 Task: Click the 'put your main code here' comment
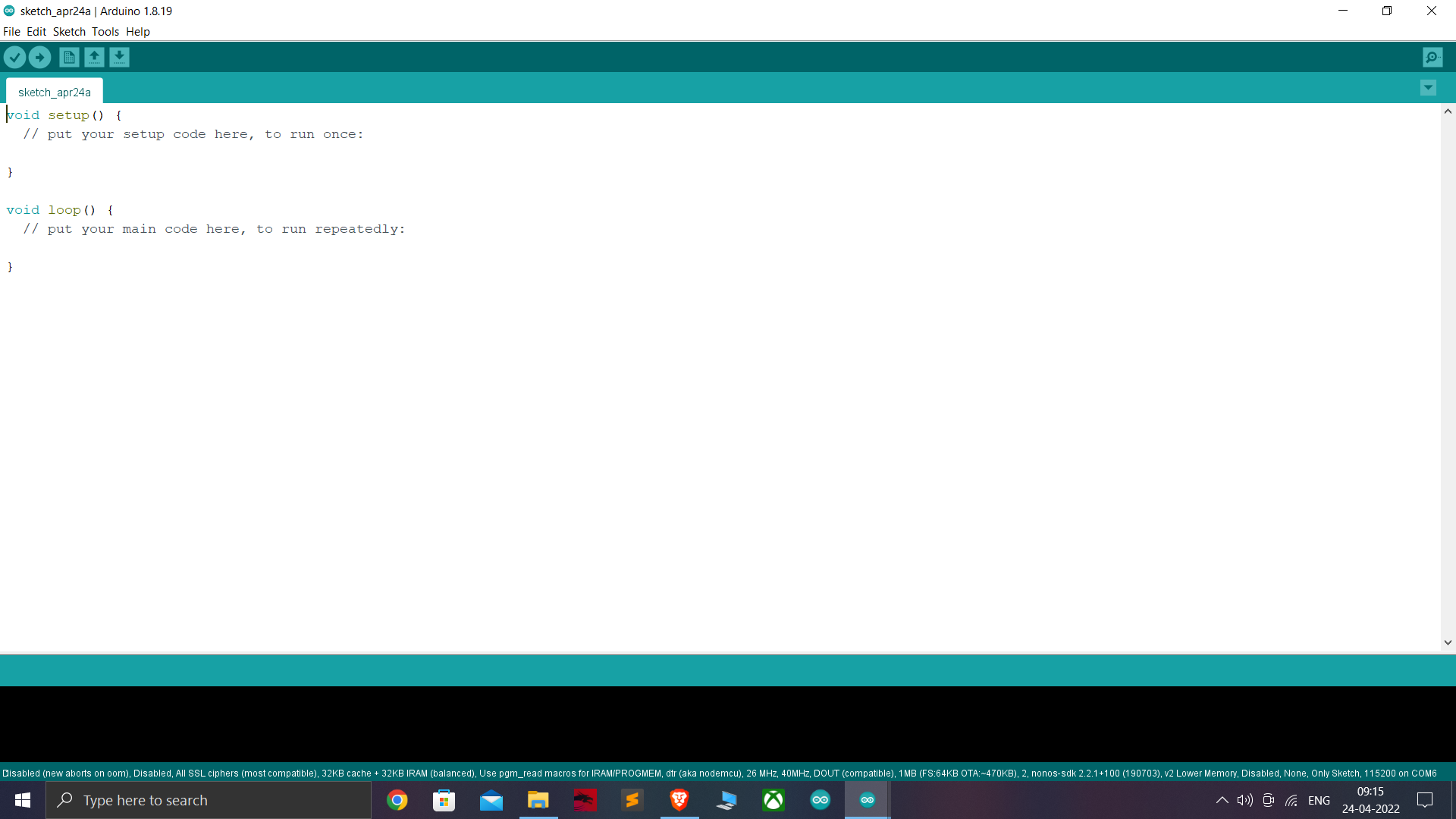click(x=215, y=229)
